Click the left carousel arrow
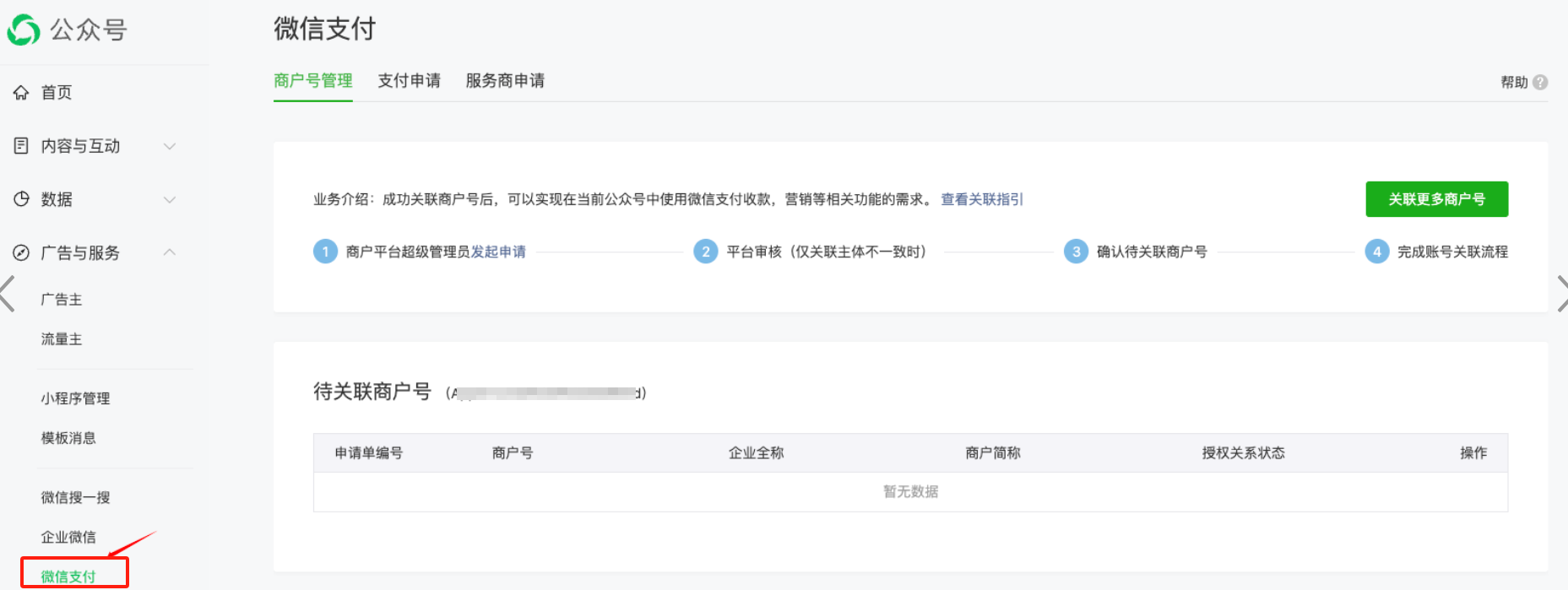1568x590 pixels. click(8, 294)
